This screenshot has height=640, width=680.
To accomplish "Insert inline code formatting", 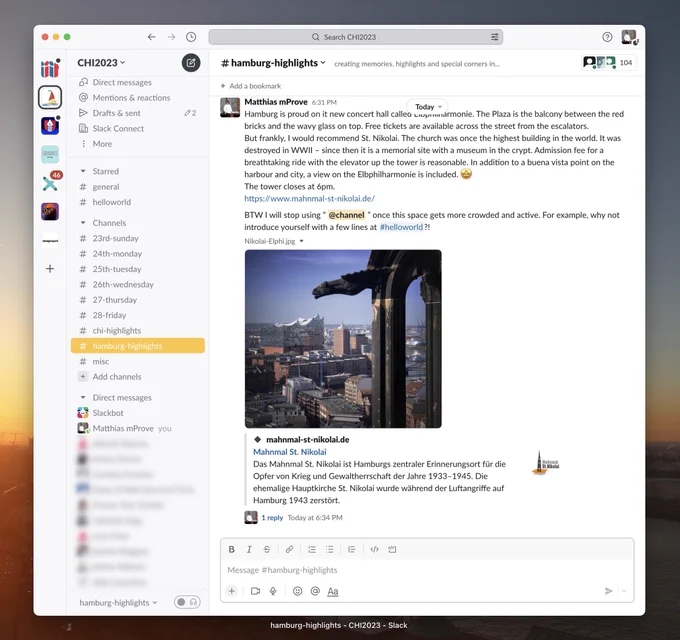I will pyautogui.click(x=374, y=549).
